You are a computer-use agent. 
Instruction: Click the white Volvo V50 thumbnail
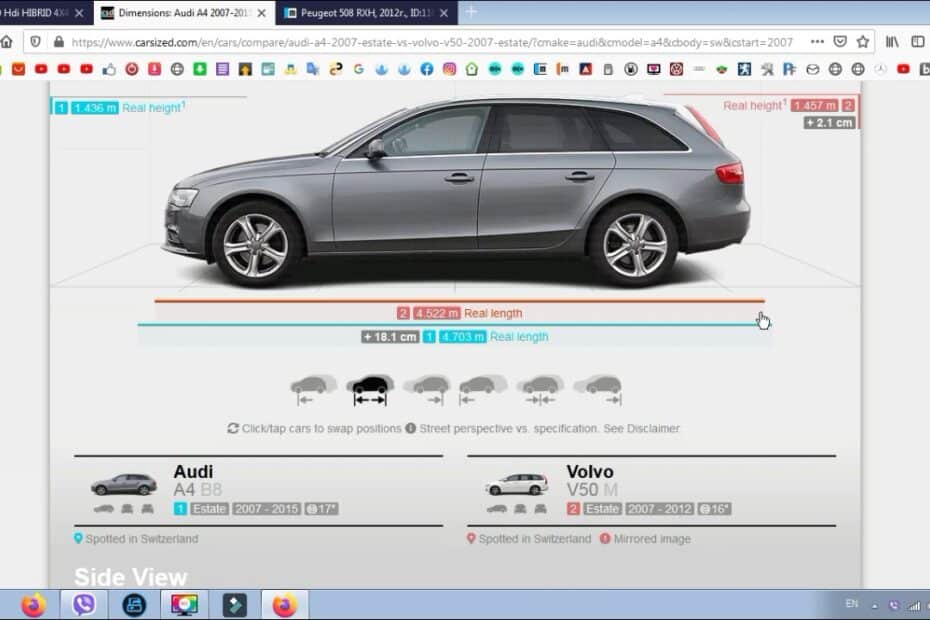coord(517,485)
